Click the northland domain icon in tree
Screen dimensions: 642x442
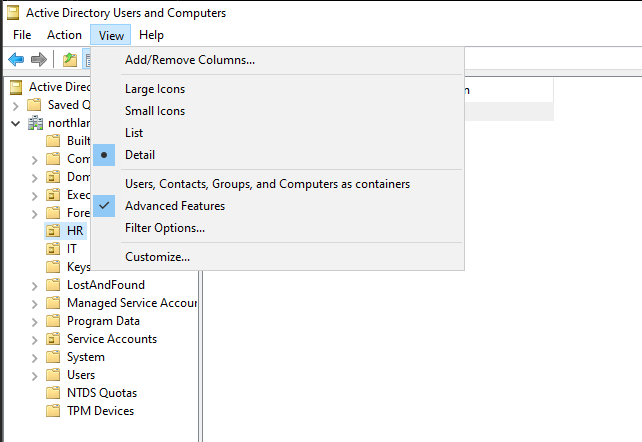pyautogui.click(x=36, y=123)
